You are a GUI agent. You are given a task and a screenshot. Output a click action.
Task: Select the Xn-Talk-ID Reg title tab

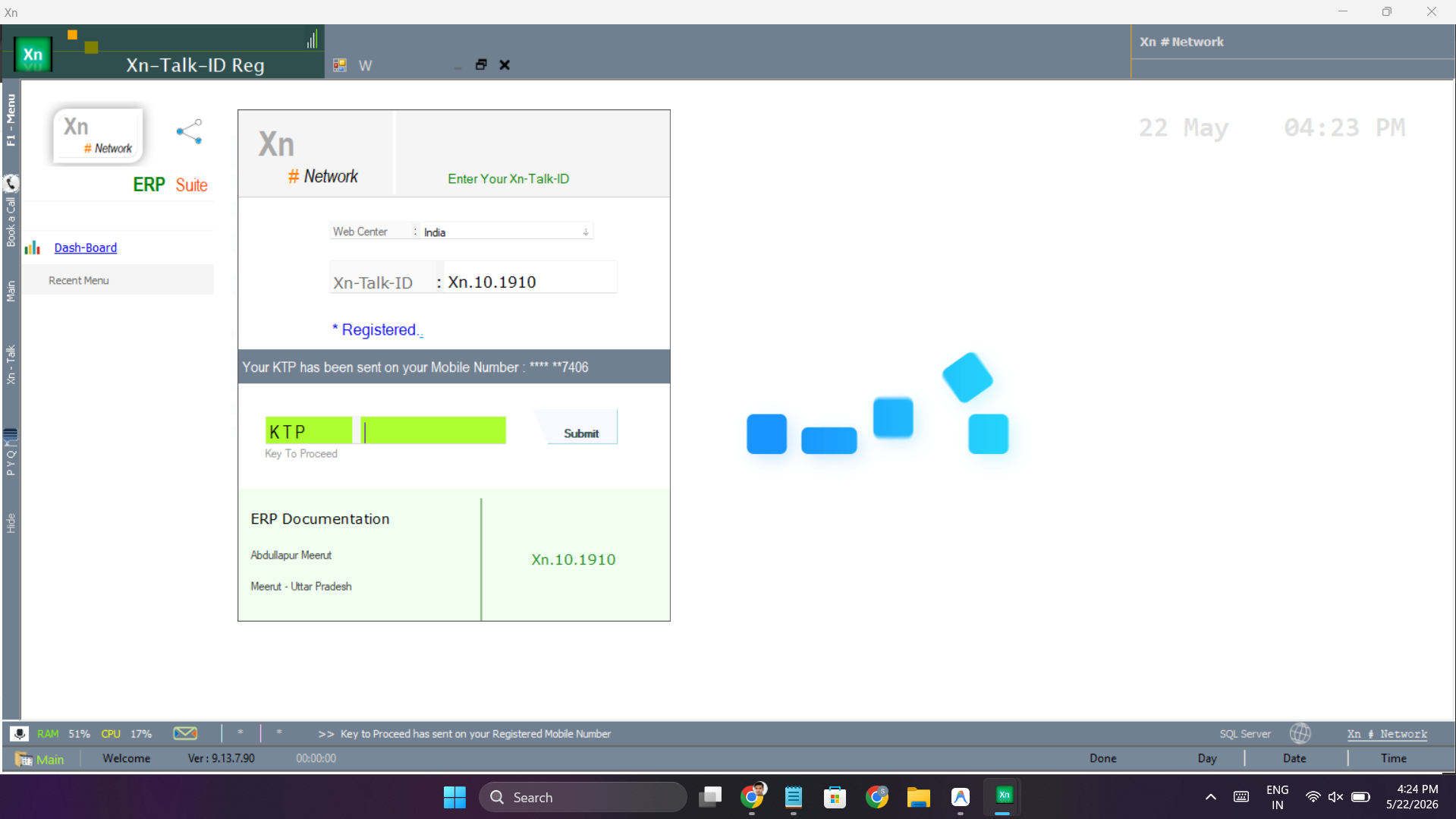click(195, 65)
